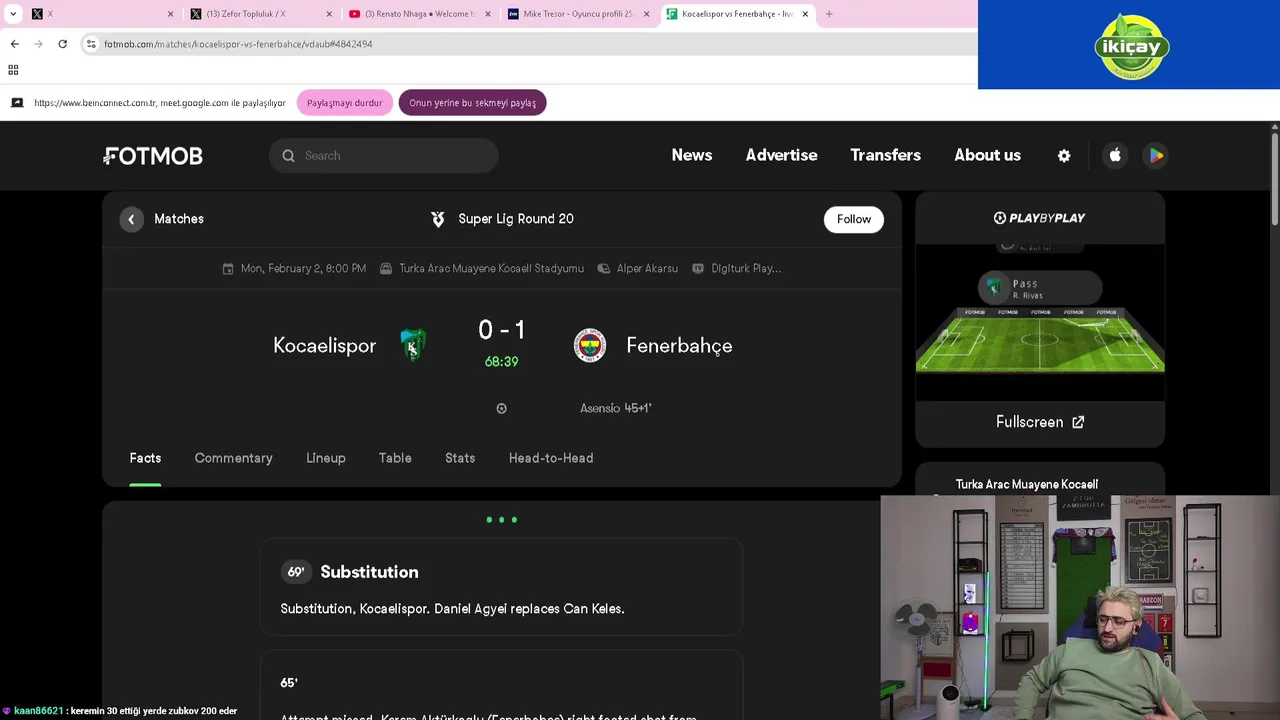The image size is (1280, 720).
Task: Click the Play by Play pitch animation
Action: point(1040,322)
